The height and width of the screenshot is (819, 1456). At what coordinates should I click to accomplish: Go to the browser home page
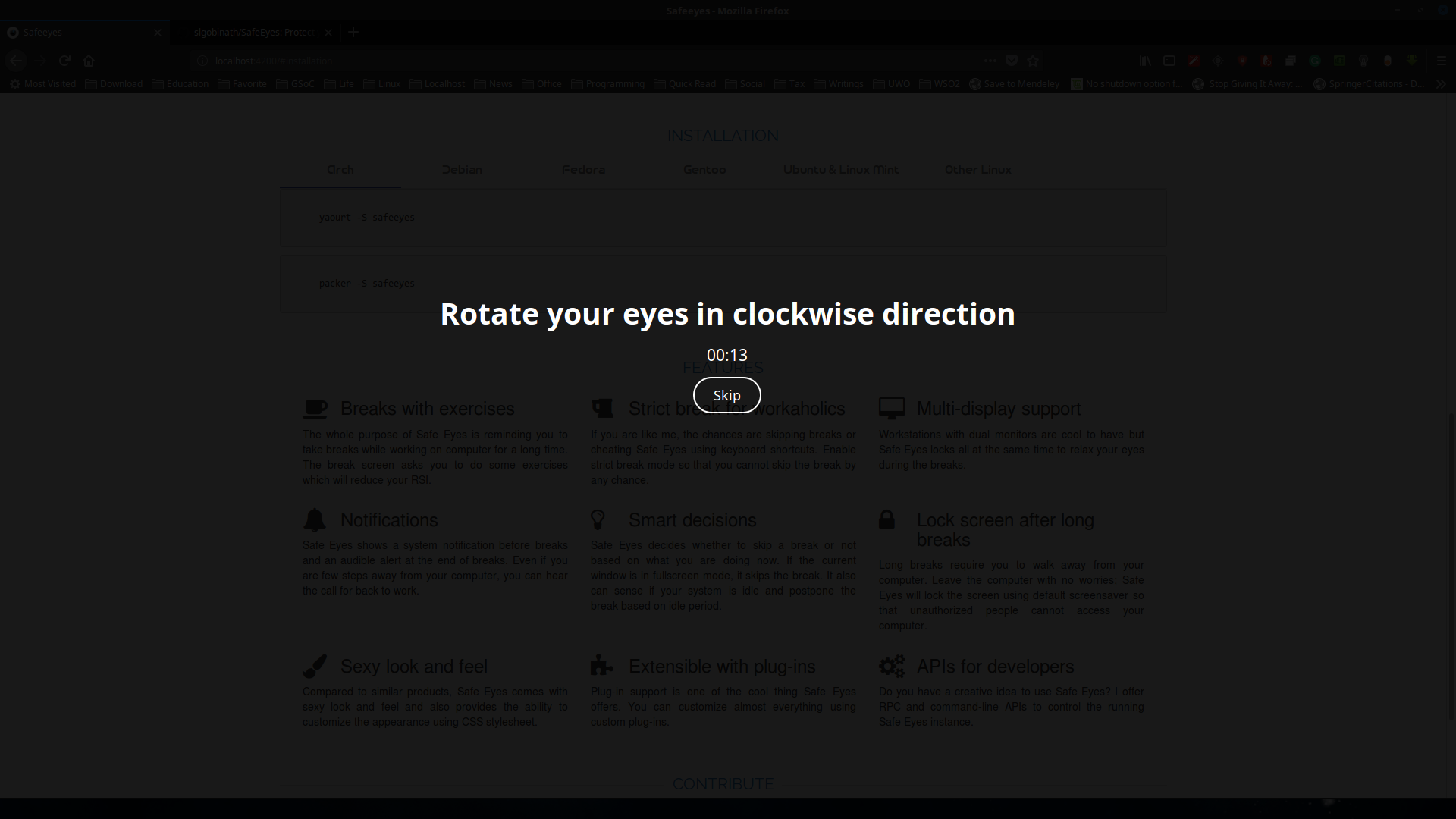89,61
